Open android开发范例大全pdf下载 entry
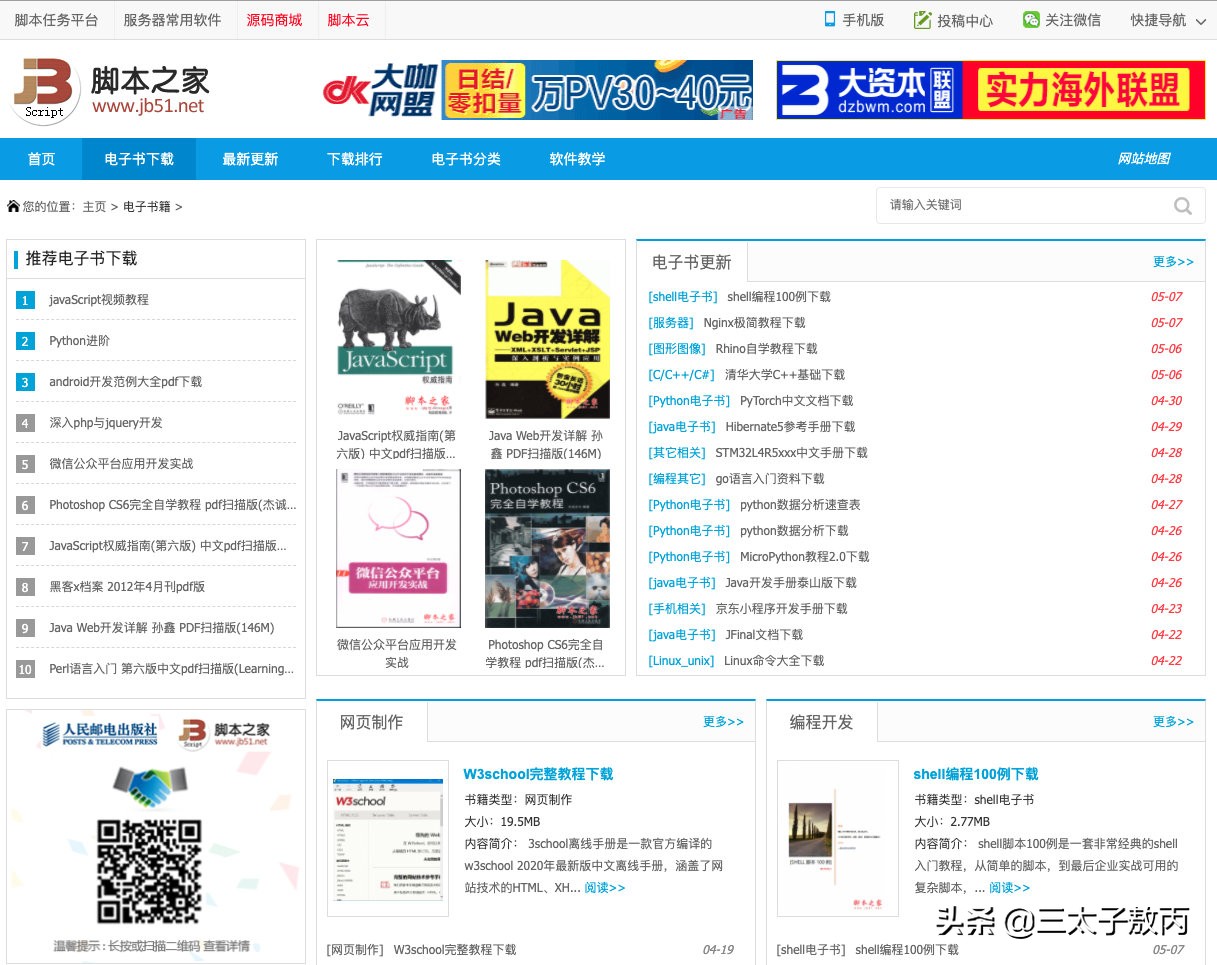Image resolution: width=1217 pixels, height=965 pixels. point(125,382)
